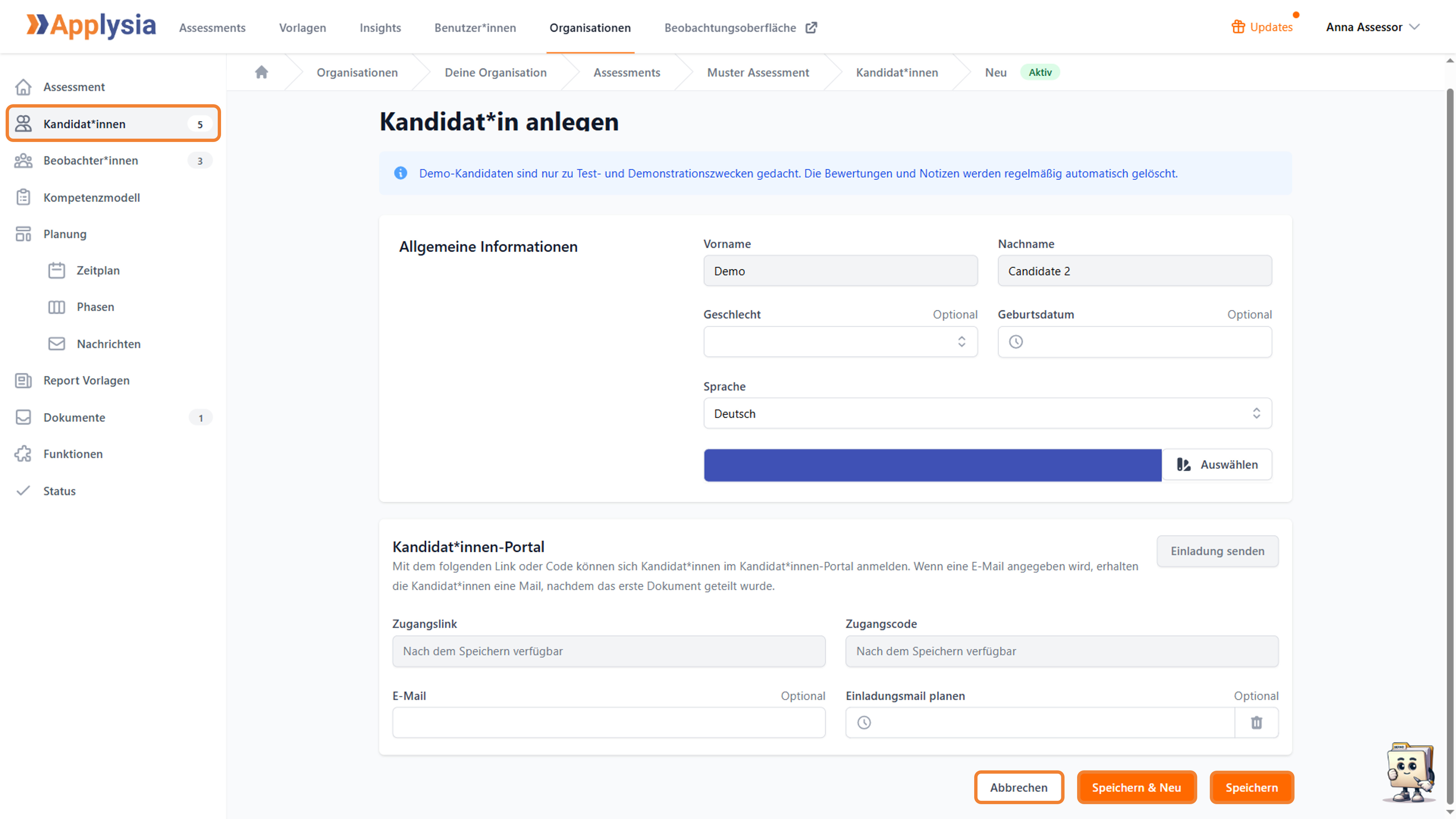Click the clock icon in Einladungsmail planen
This screenshot has width=1456, height=819.
(864, 722)
